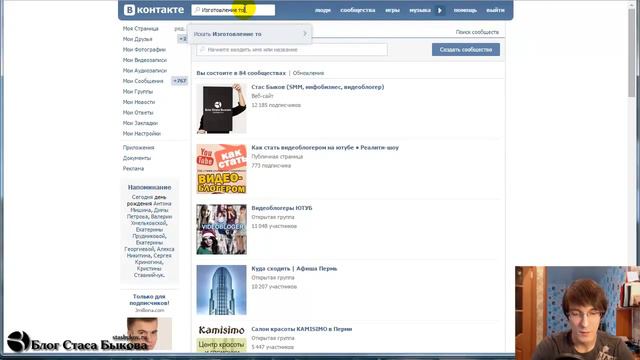Open 'Как стать видеоблогером на ютубе' link

pyautogui.click(x=325, y=147)
